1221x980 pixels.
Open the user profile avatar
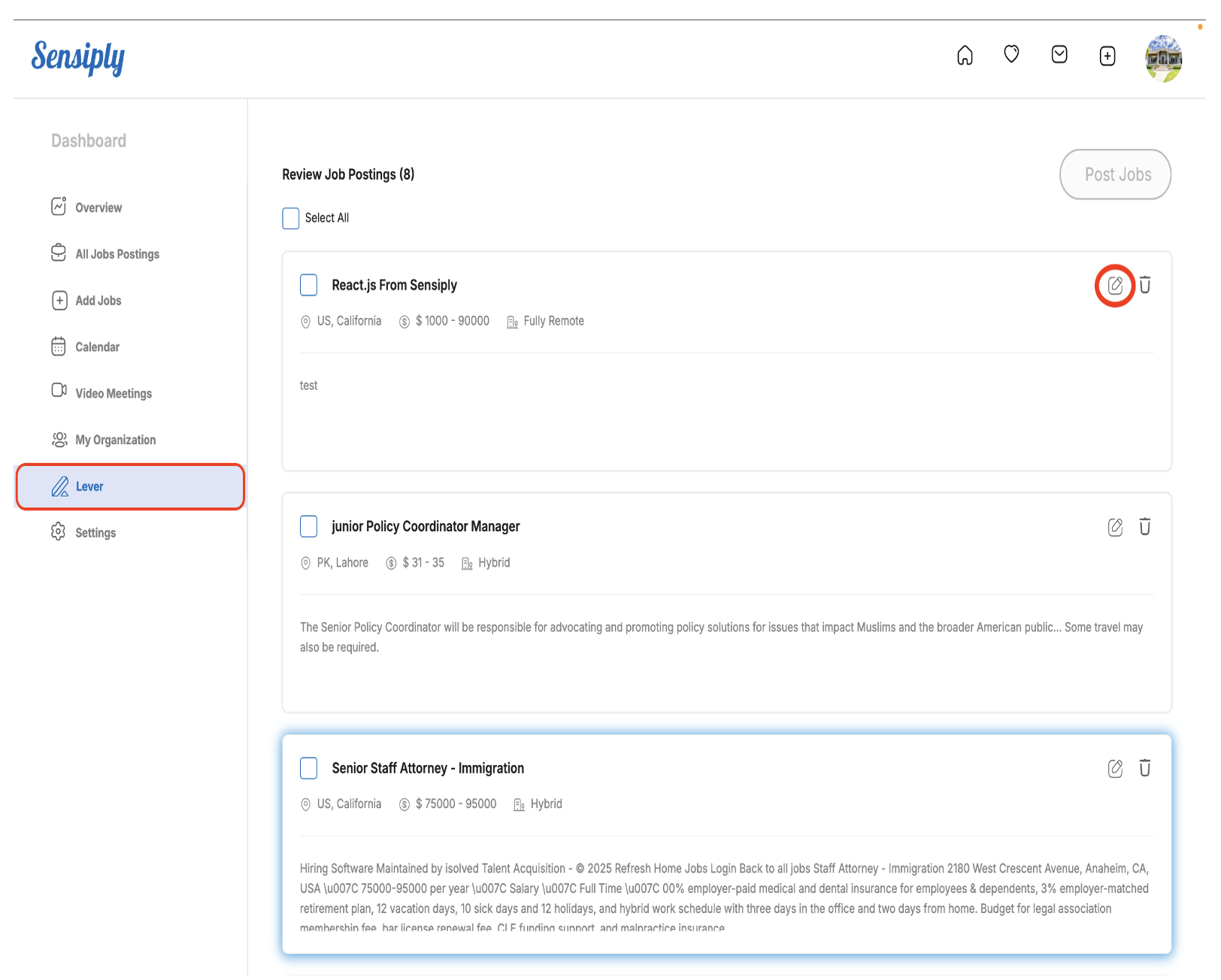click(1163, 58)
